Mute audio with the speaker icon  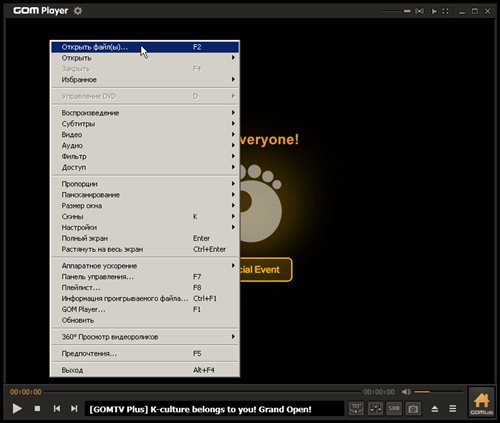click(x=406, y=392)
